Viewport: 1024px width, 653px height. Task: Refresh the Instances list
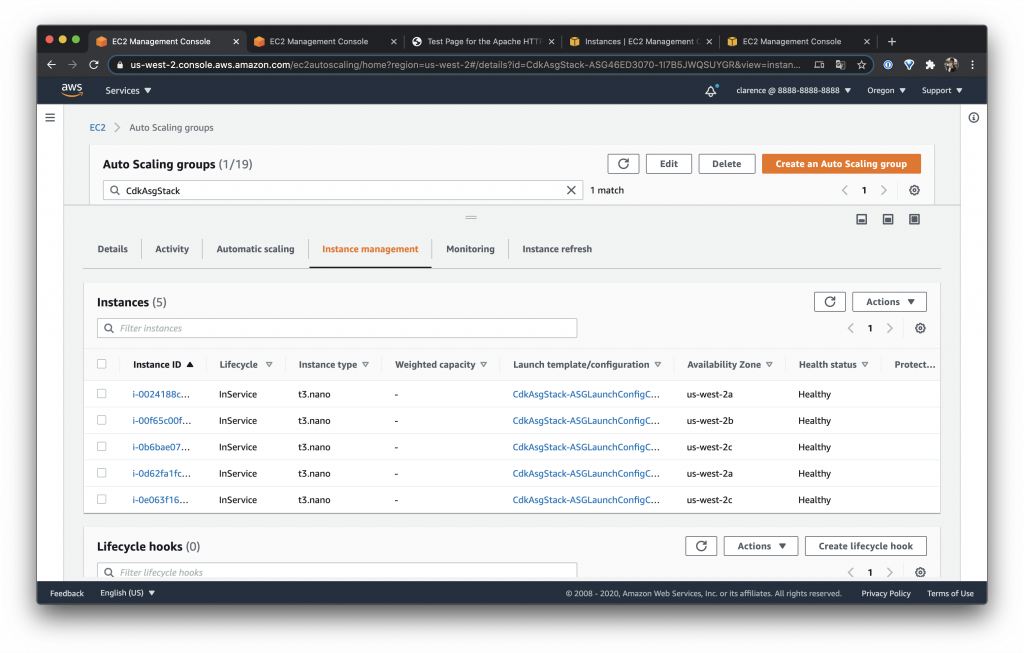[829, 302]
